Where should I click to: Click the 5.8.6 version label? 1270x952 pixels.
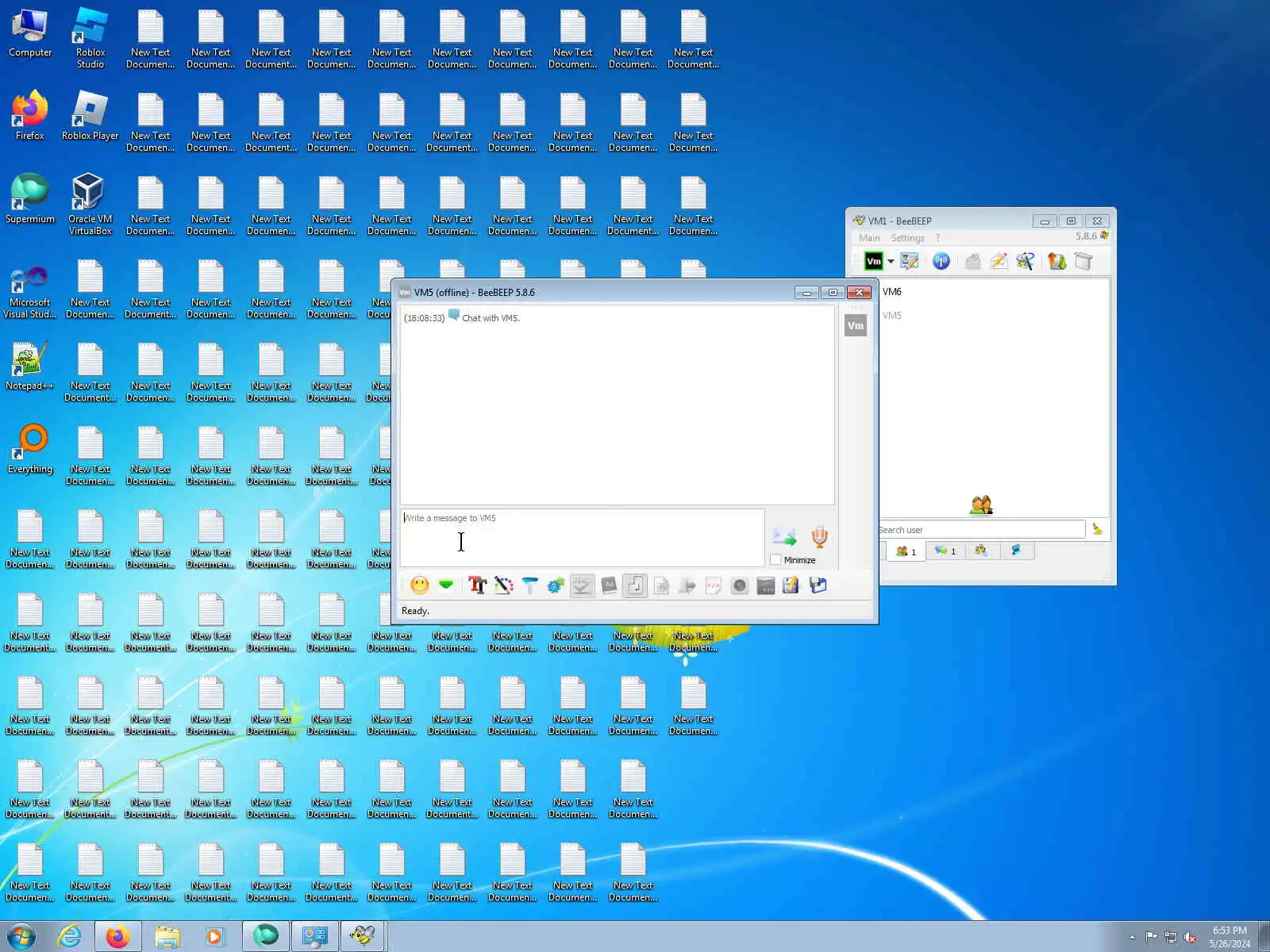click(1086, 236)
